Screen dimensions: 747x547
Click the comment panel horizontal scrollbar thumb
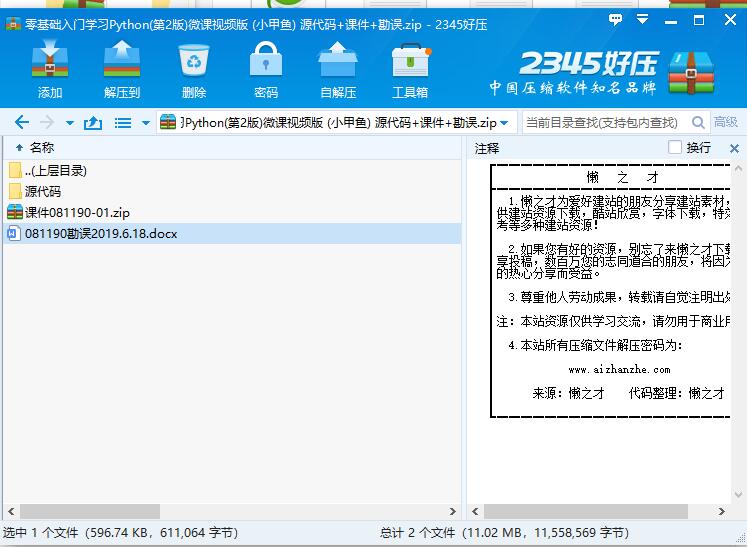pyautogui.click(x=586, y=511)
